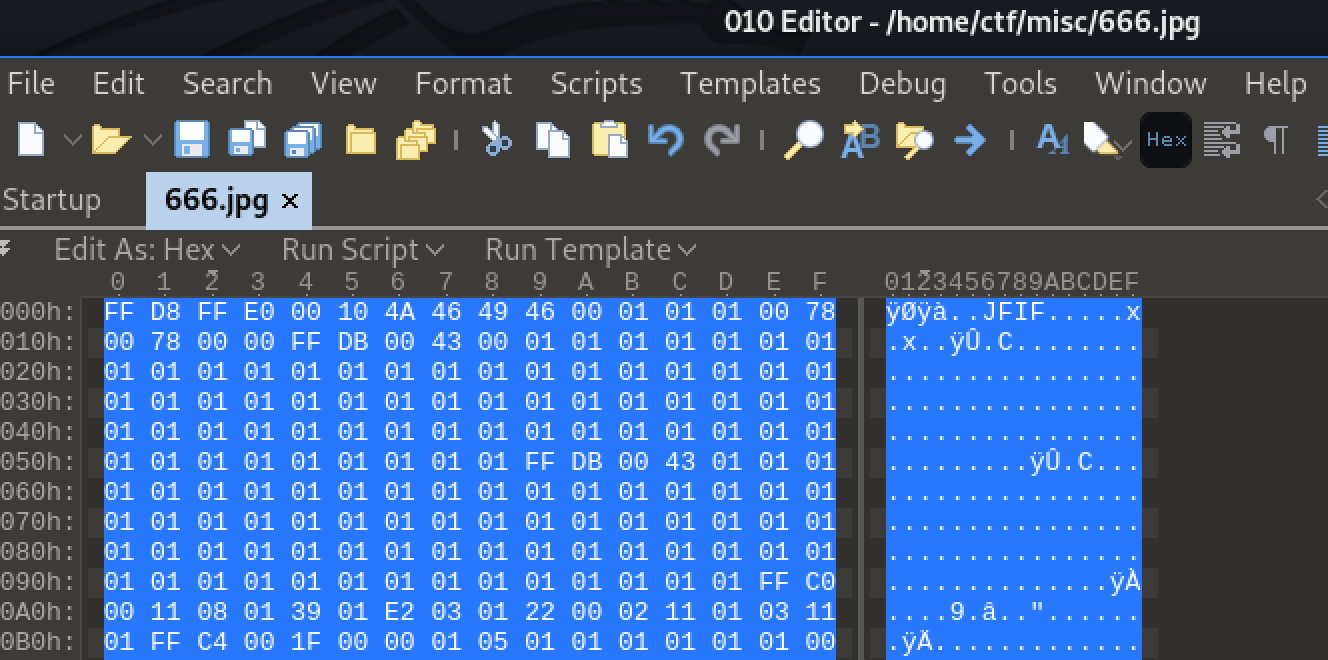
Task: Open the Edit menu
Action: tap(119, 84)
